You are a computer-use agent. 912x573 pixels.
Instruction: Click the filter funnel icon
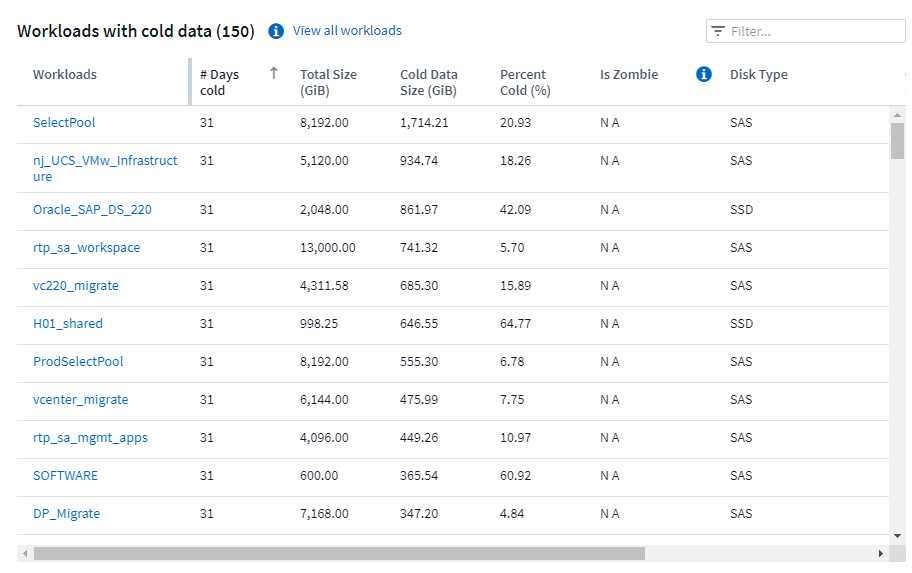coord(718,31)
